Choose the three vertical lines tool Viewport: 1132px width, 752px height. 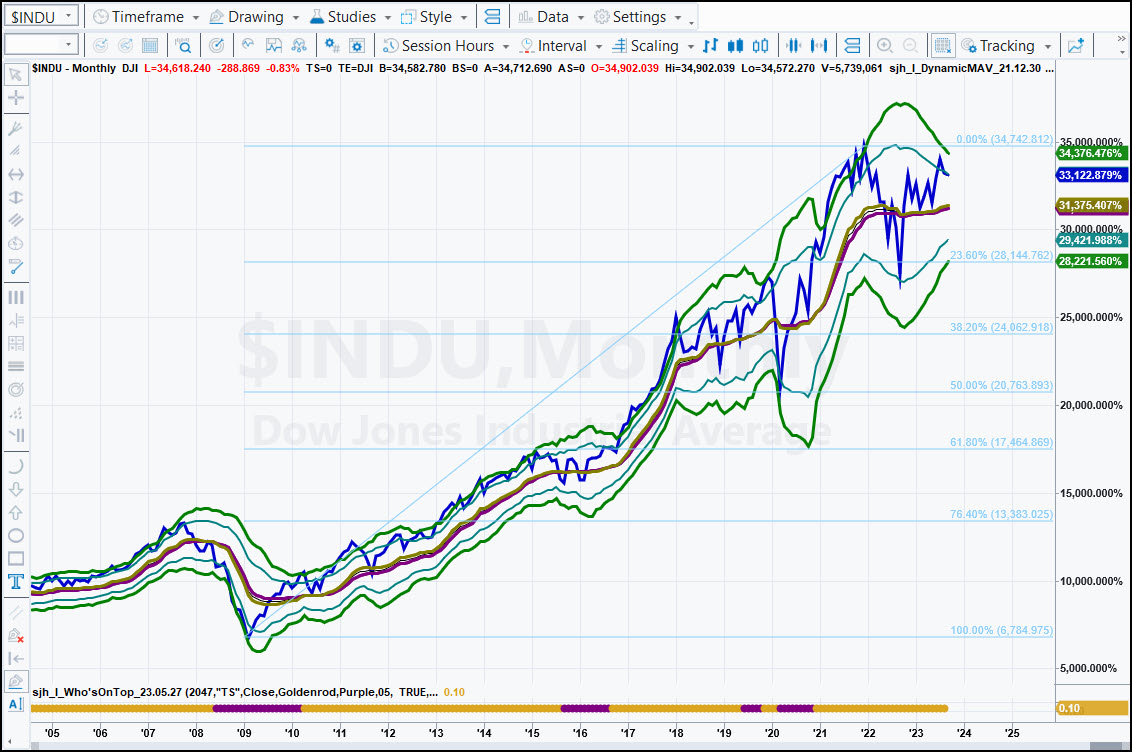(15, 297)
